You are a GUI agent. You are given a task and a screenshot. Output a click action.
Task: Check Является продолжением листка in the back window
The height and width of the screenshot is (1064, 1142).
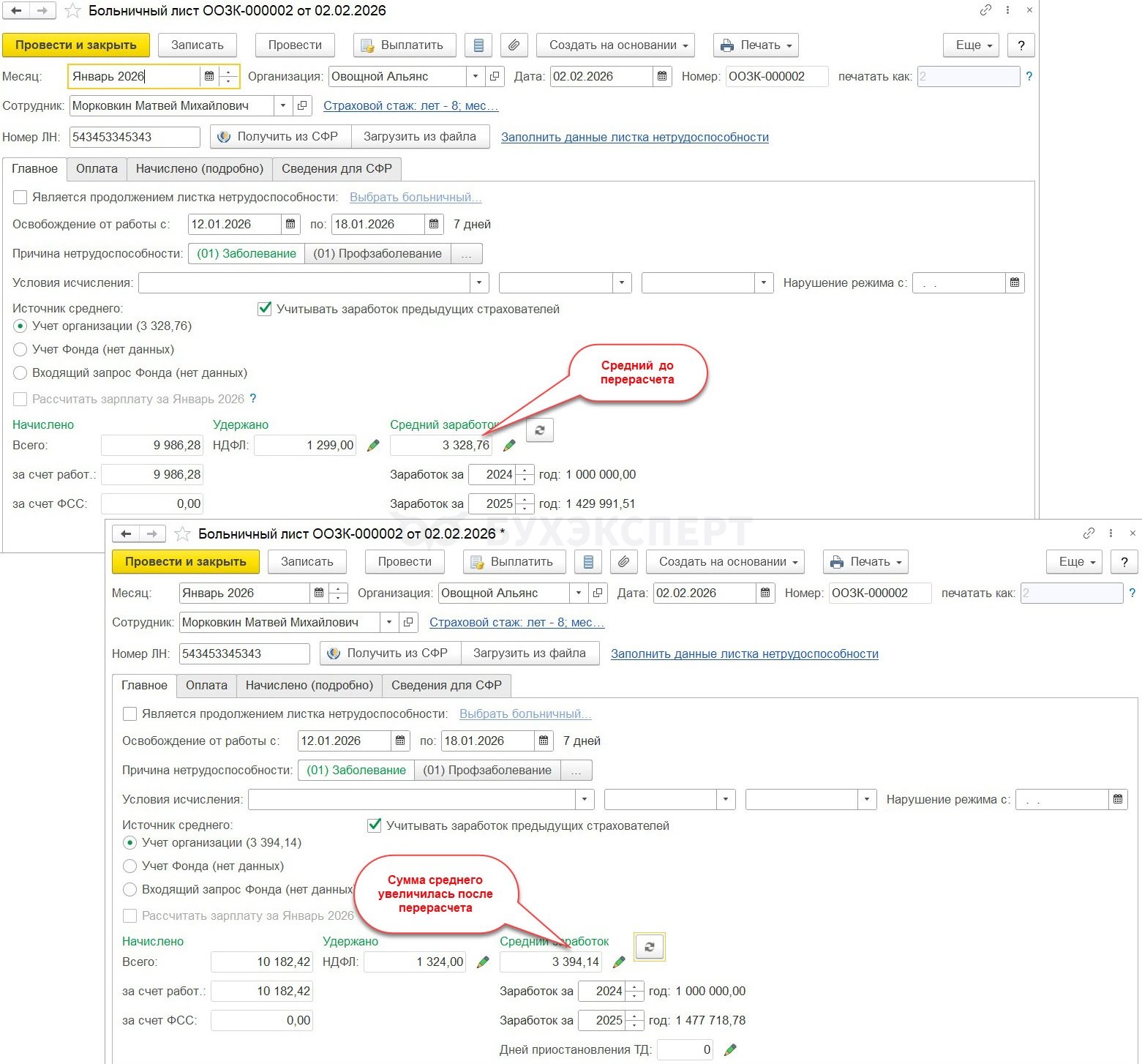pos(20,198)
